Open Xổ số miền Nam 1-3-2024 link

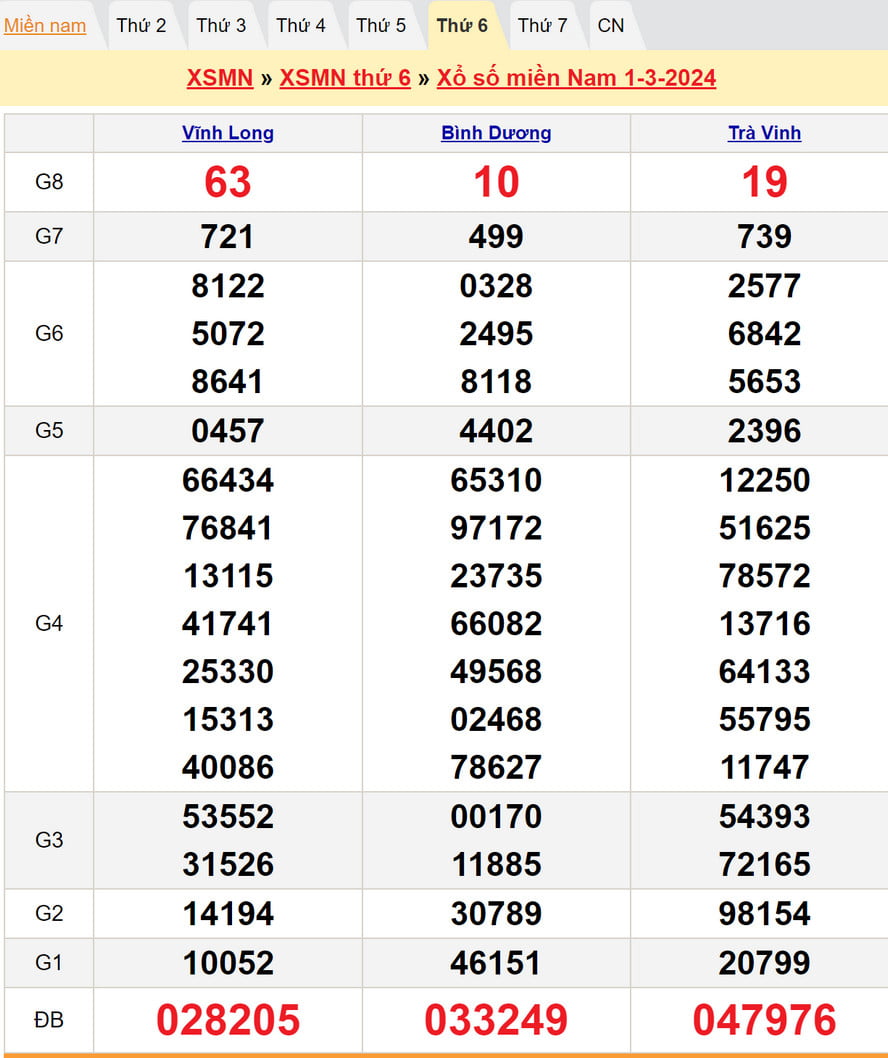click(576, 78)
